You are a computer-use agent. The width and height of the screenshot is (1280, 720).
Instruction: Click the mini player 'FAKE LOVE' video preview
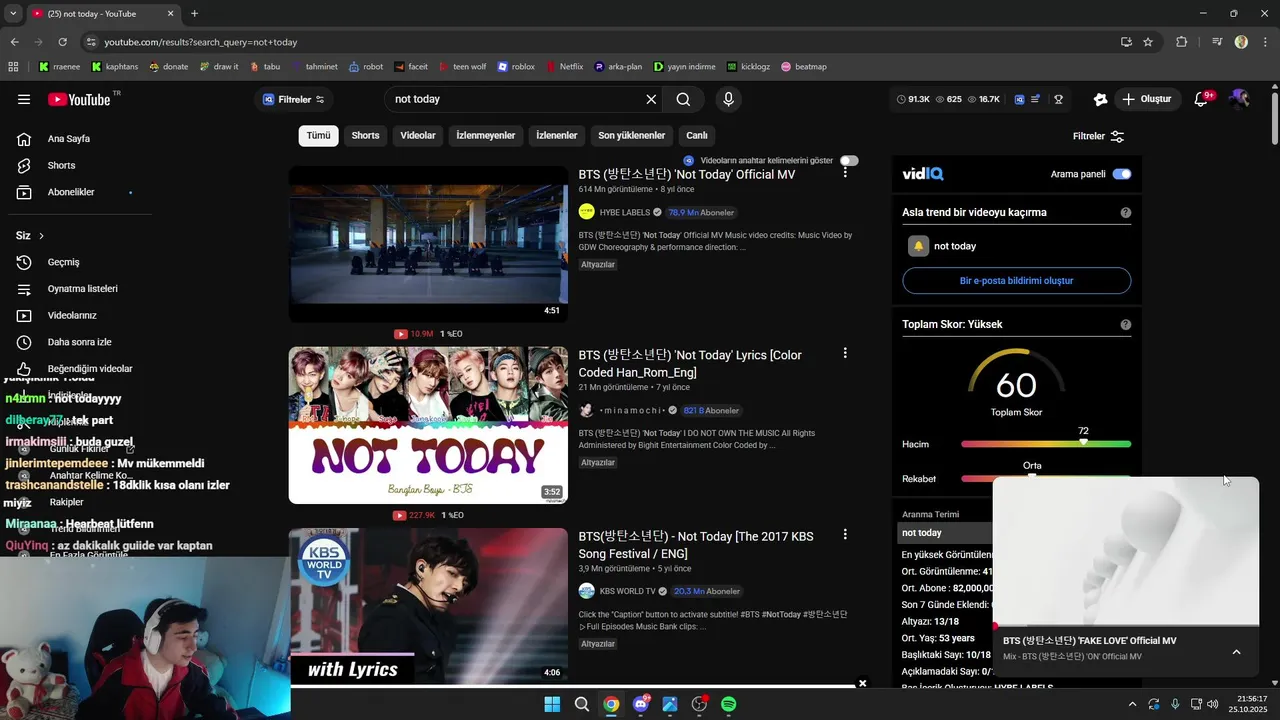coord(1126,551)
